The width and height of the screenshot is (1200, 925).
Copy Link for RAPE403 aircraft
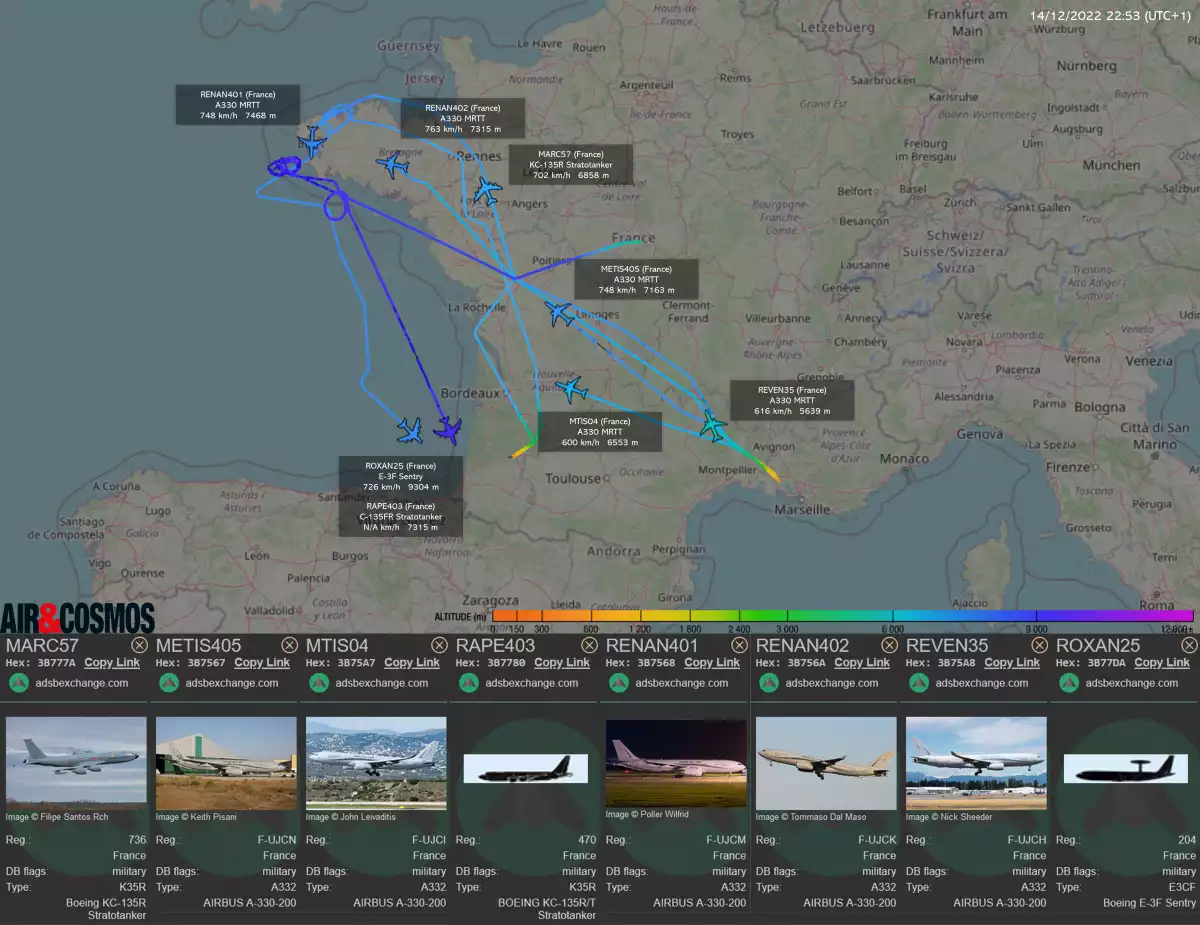click(x=562, y=662)
